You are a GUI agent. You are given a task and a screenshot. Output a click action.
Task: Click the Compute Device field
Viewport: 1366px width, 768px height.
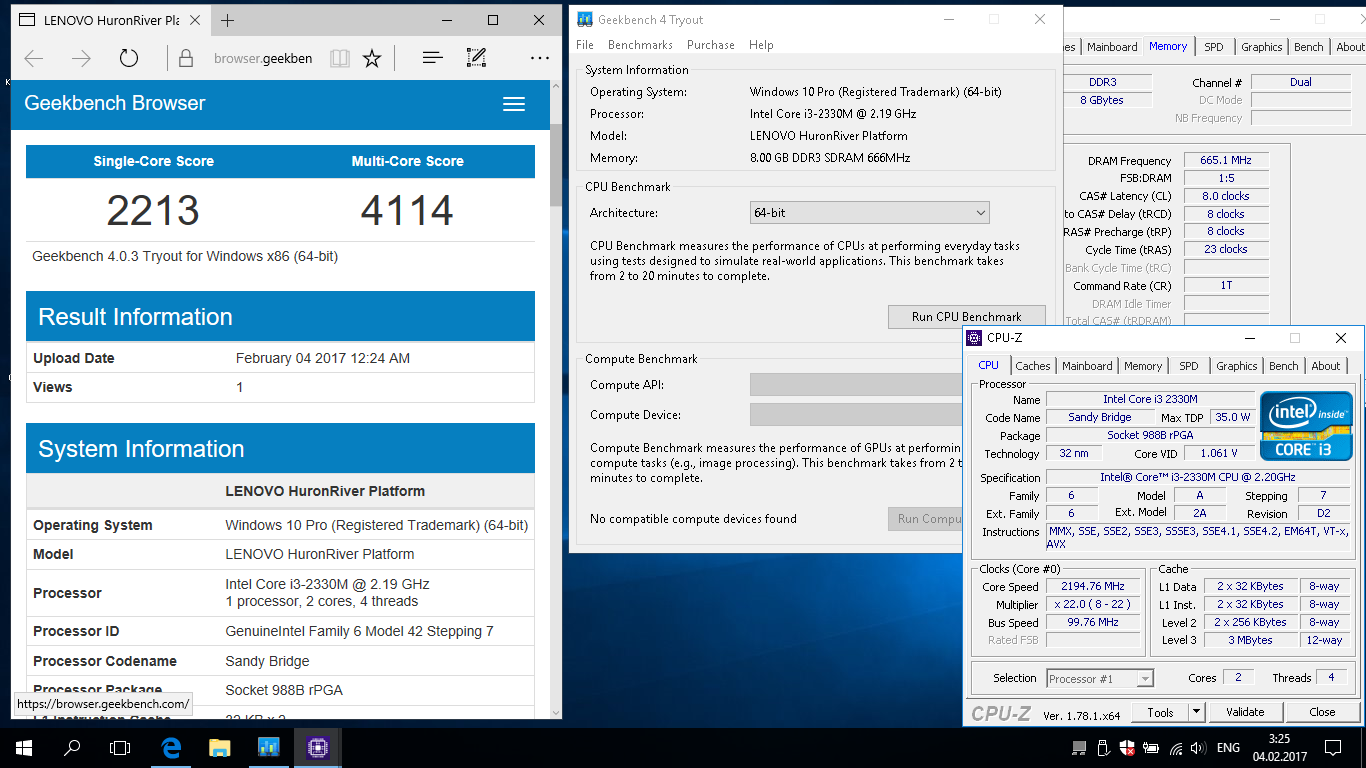(x=856, y=415)
